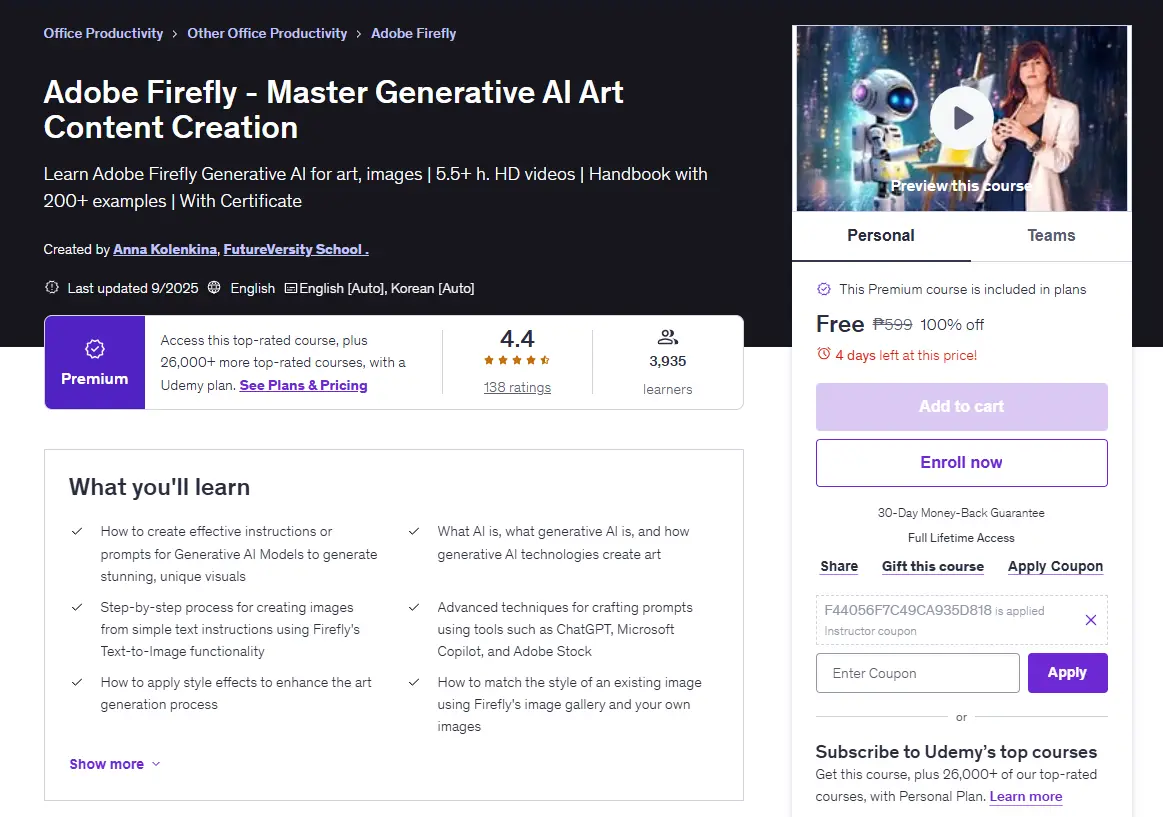The width and height of the screenshot is (1163, 817).
Task: Click the learners people icon
Action: coord(668,337)
